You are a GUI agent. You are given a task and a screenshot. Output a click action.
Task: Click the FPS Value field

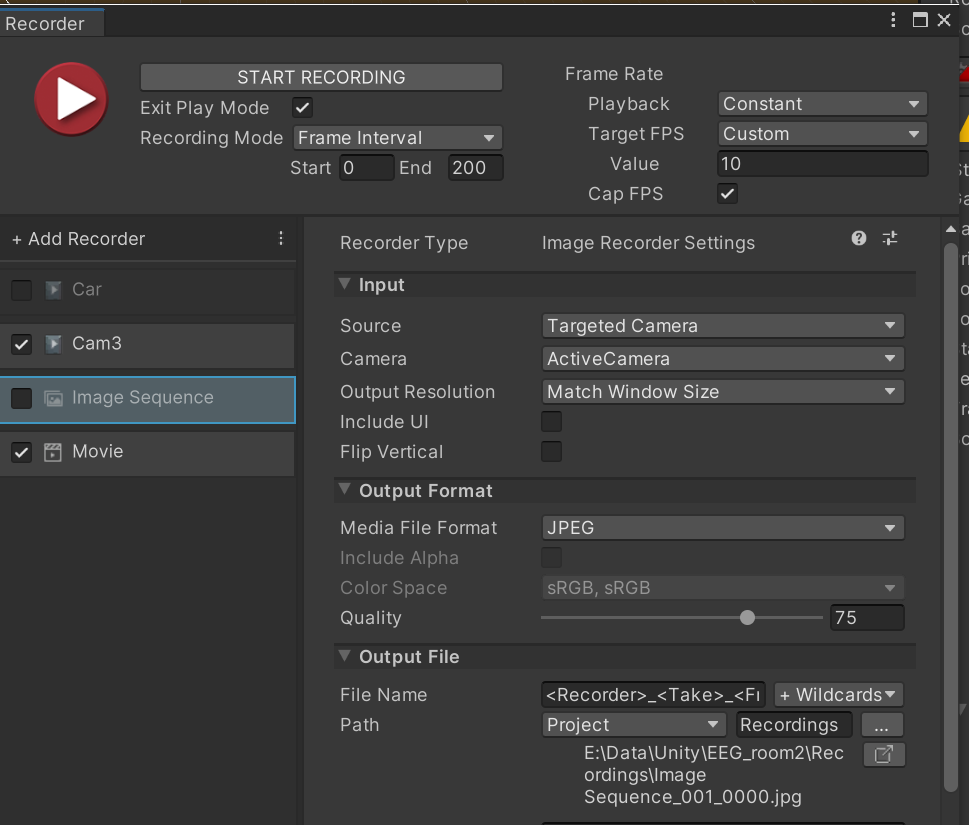(823, 164)
